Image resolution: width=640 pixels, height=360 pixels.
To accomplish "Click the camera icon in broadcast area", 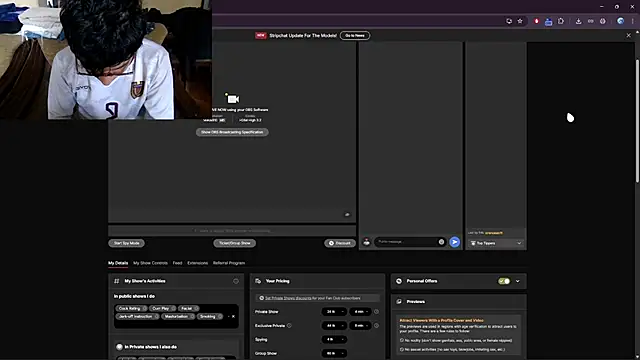I will (233, 99).
